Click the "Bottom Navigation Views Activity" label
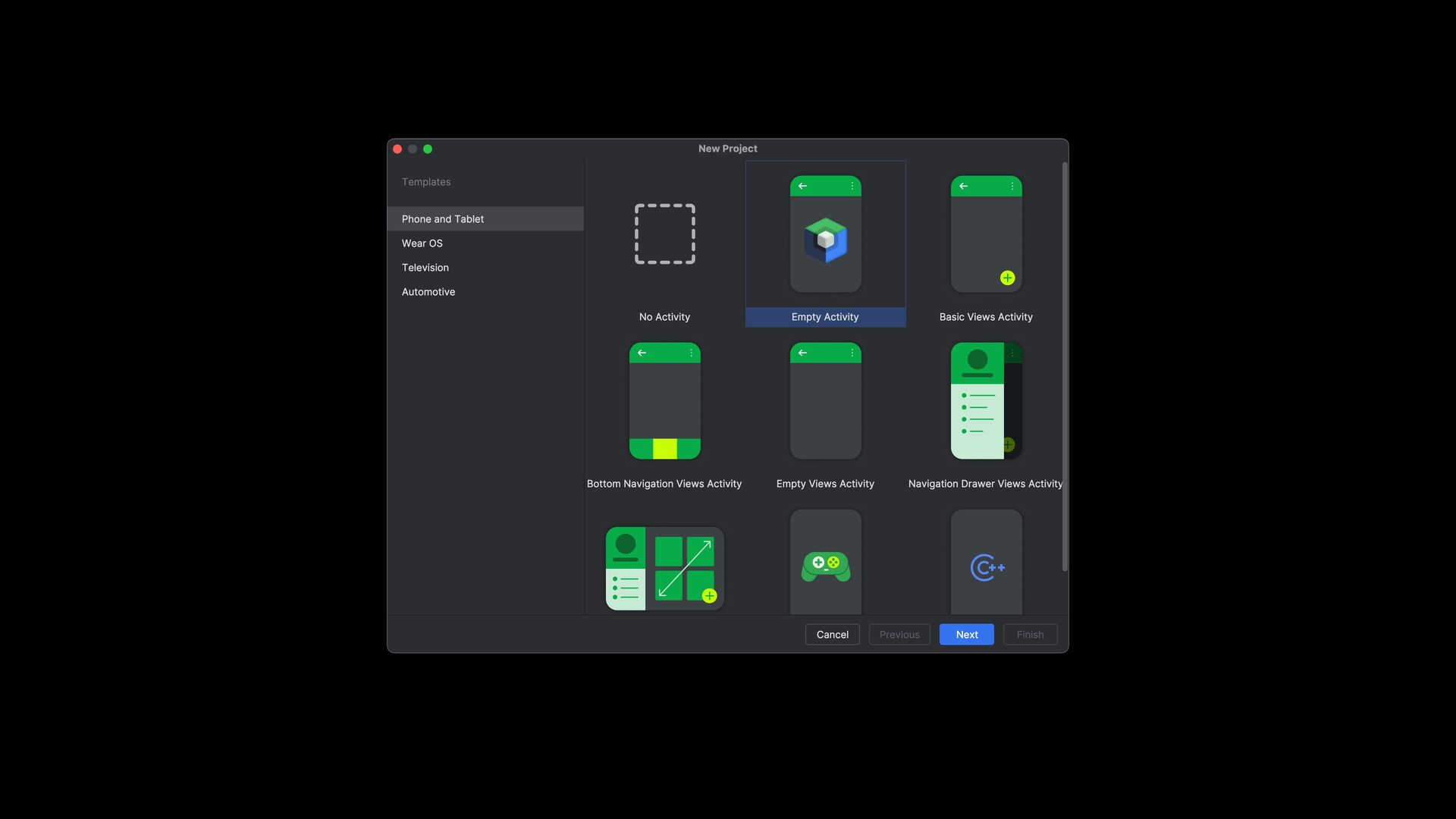 (x=664, y=484)
